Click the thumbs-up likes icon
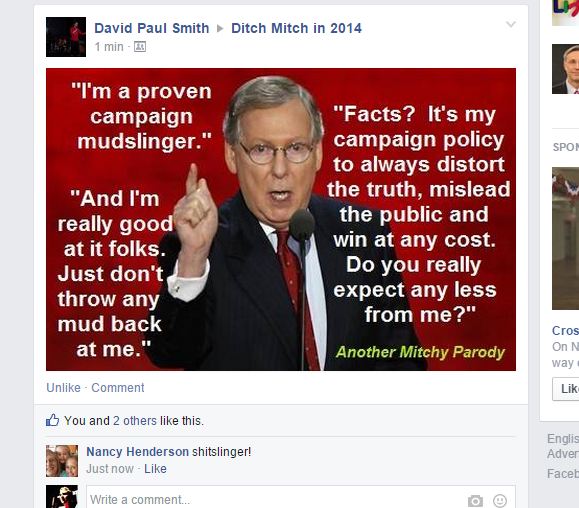Screen dimensions: 579x508 click(52, 420)
